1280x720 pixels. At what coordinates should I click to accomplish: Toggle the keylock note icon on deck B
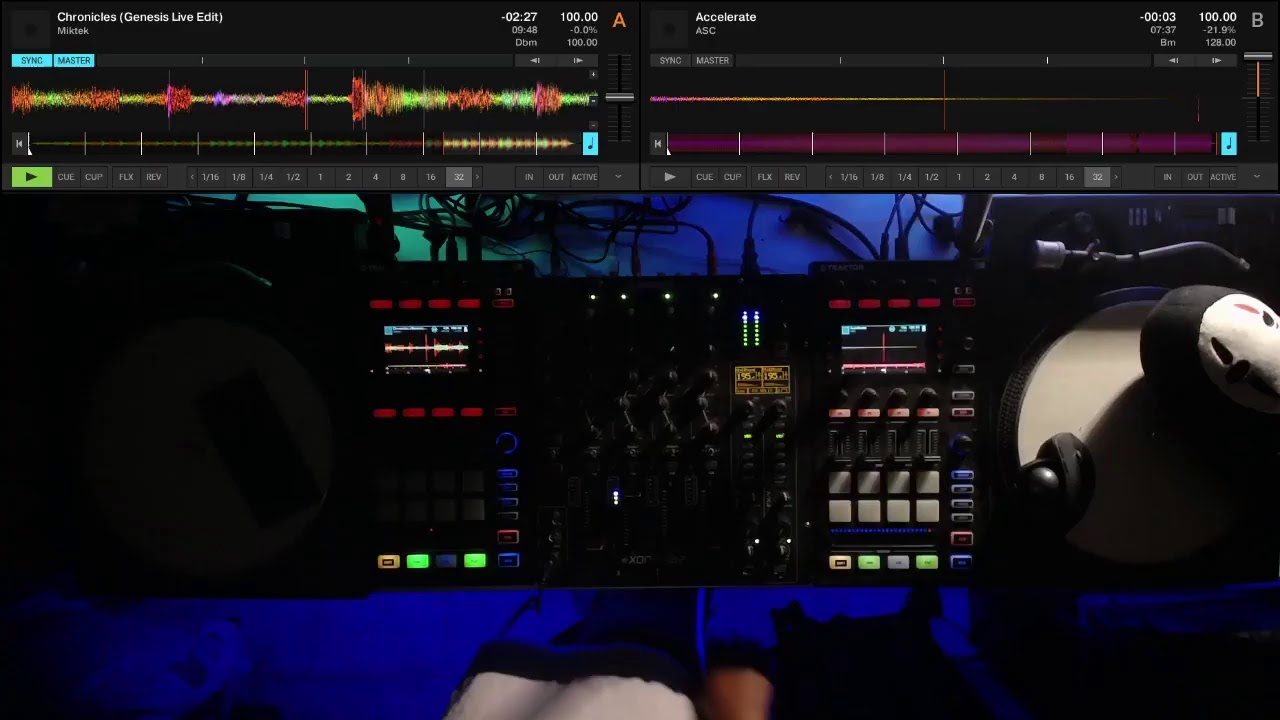point(1228,144)
